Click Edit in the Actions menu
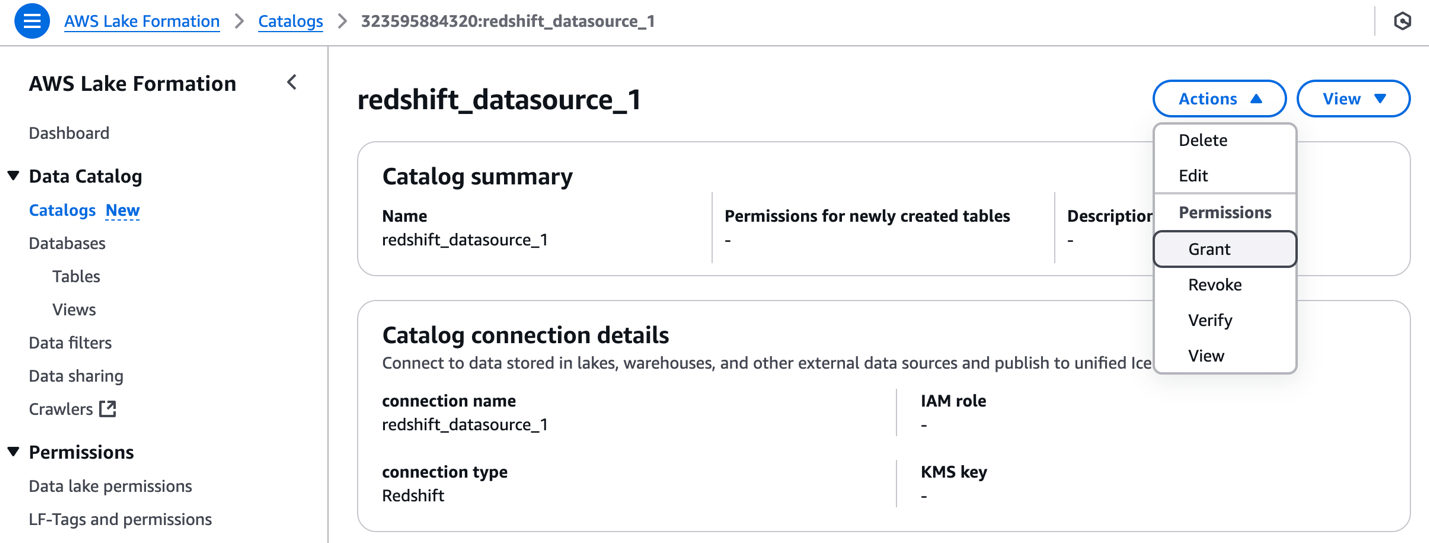The image size is (1429, 543). (x=1193, y=176)
